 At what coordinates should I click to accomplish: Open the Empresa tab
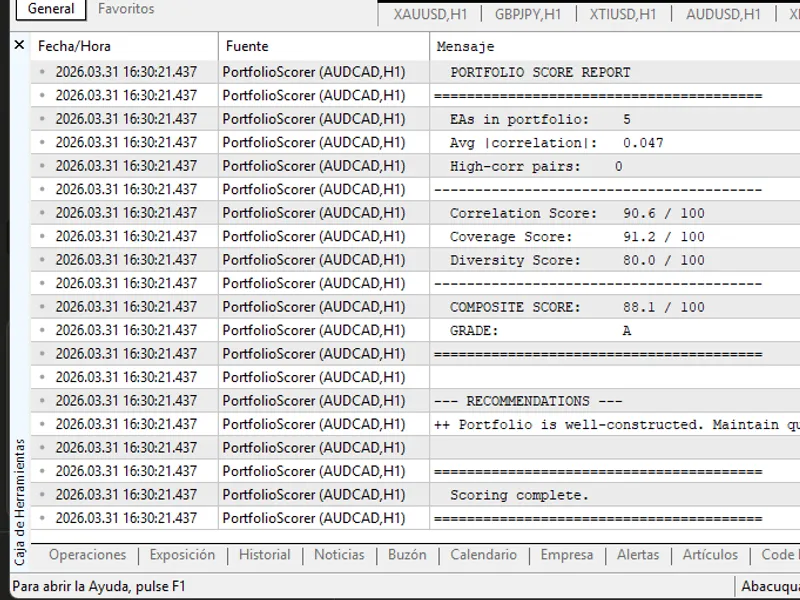click(x=567, y=555)
